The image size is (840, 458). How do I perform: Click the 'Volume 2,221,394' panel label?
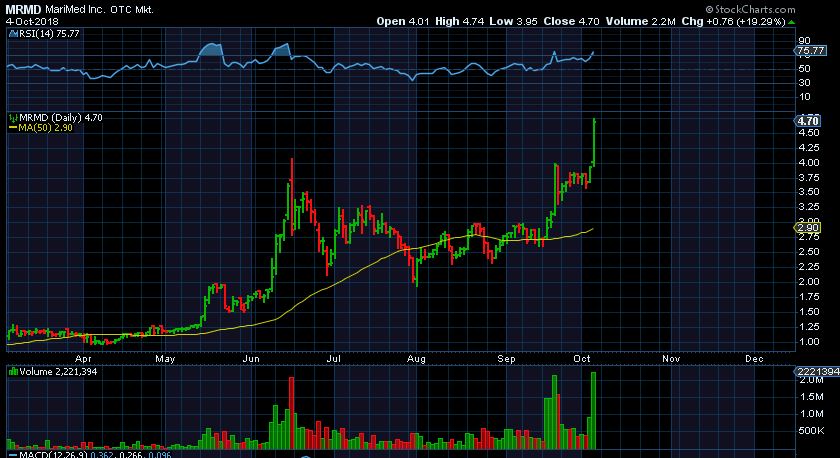[58, 371]
